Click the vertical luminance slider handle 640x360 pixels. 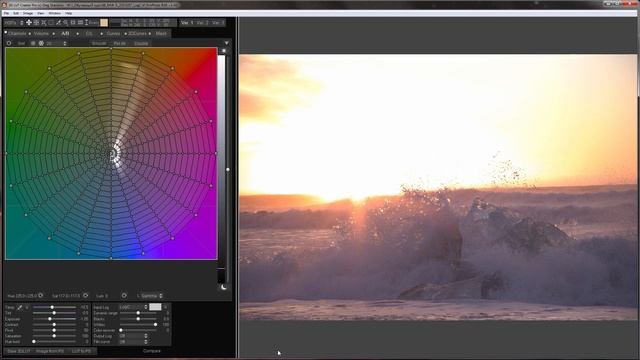(x=227, y=169)
